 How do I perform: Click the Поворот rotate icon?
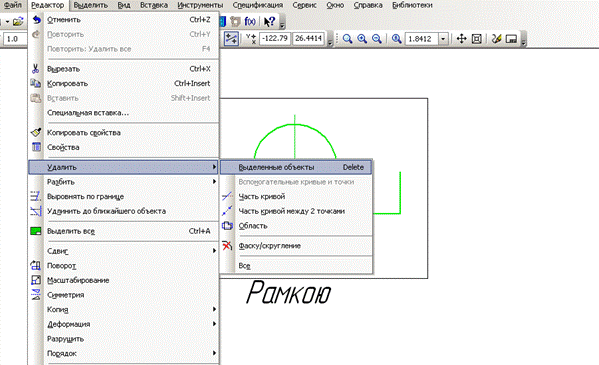click(36, 265)
